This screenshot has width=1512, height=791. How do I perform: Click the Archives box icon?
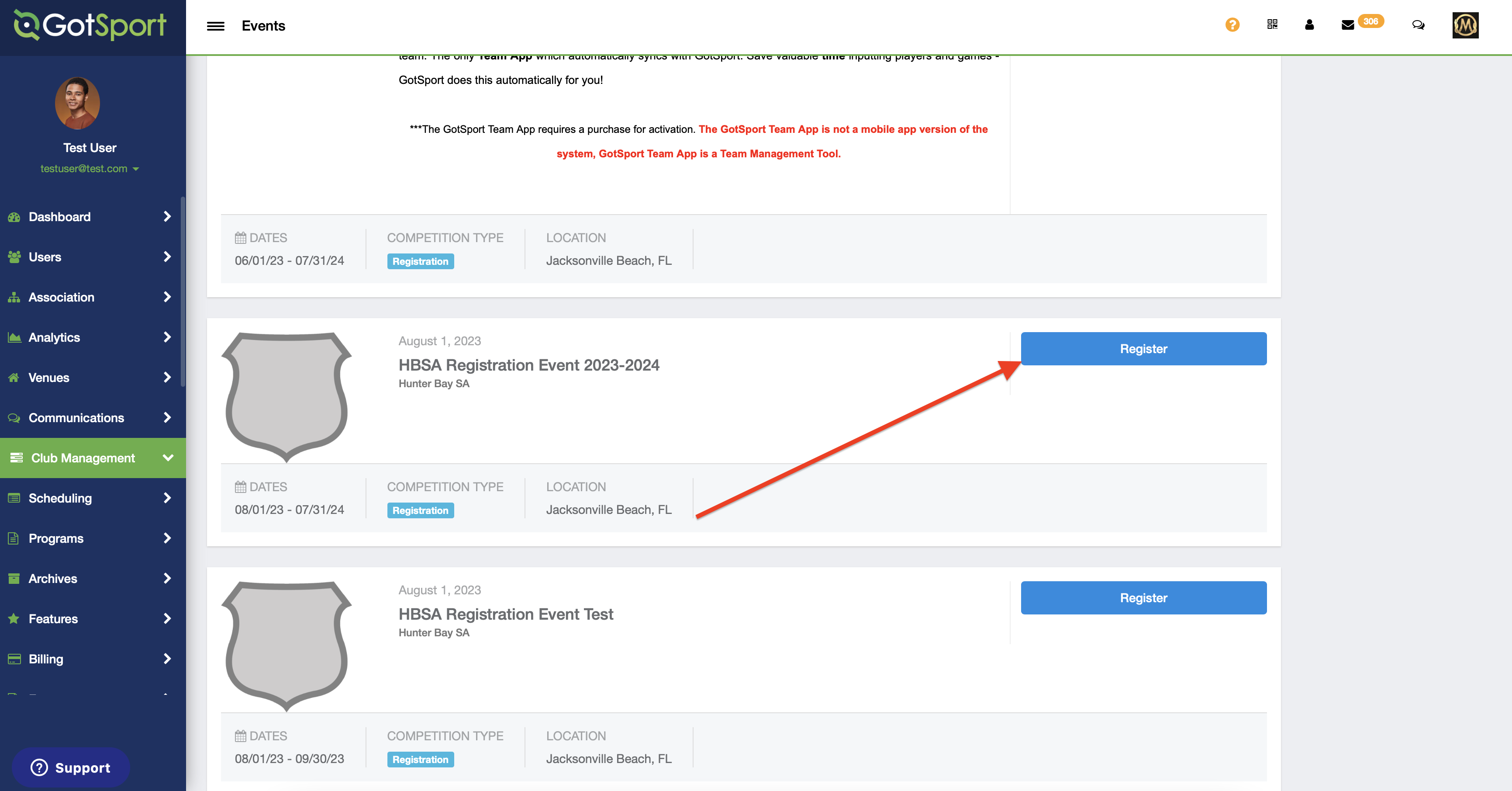14,579
